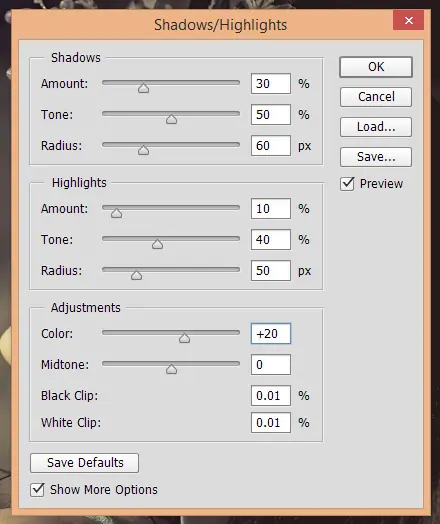440x524 pixels.
Task: Select the White Clip percentage field
Action: click(x=271, y=423)
